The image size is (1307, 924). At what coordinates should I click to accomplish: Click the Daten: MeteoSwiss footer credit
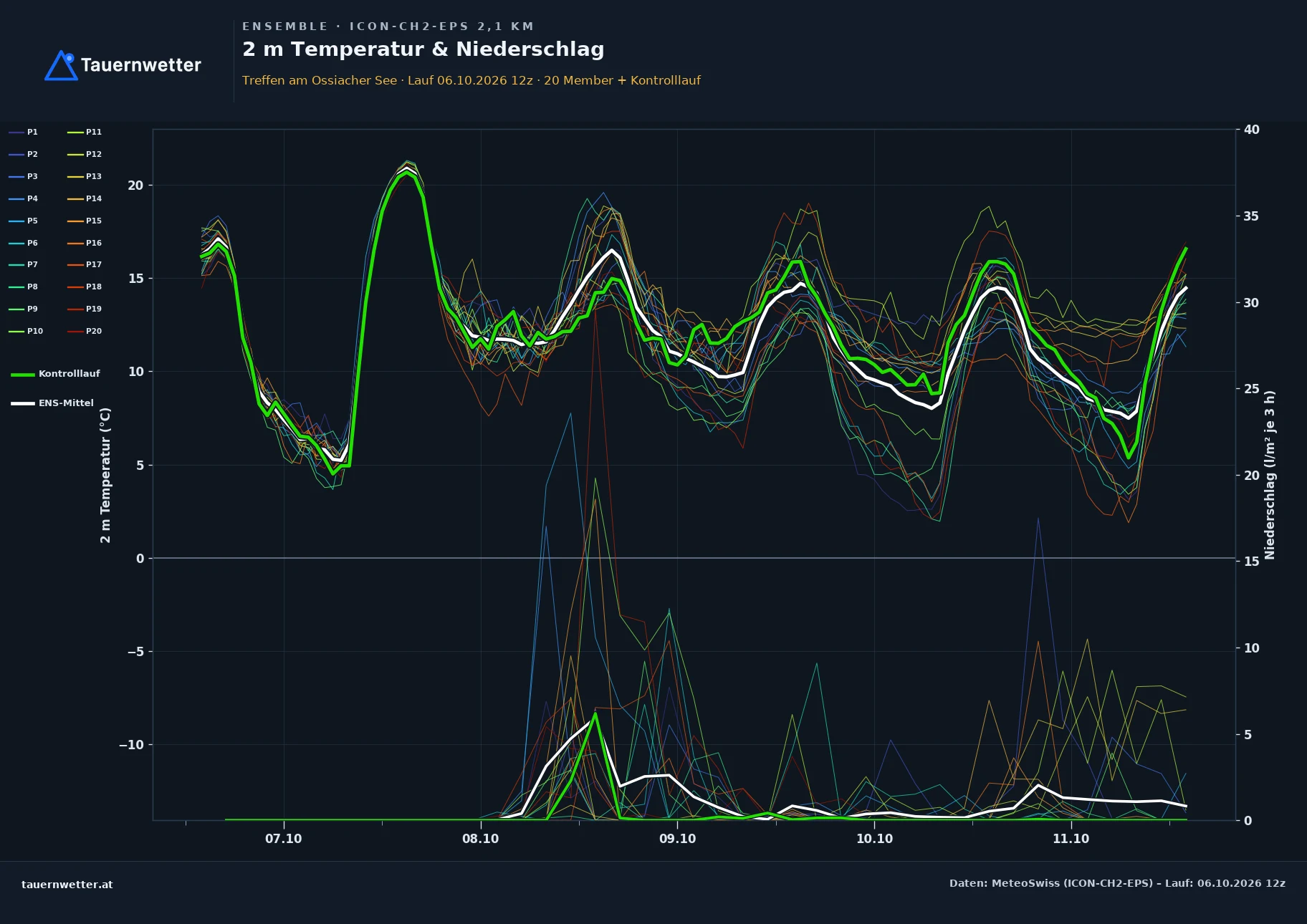click(x=1117, y=883)
